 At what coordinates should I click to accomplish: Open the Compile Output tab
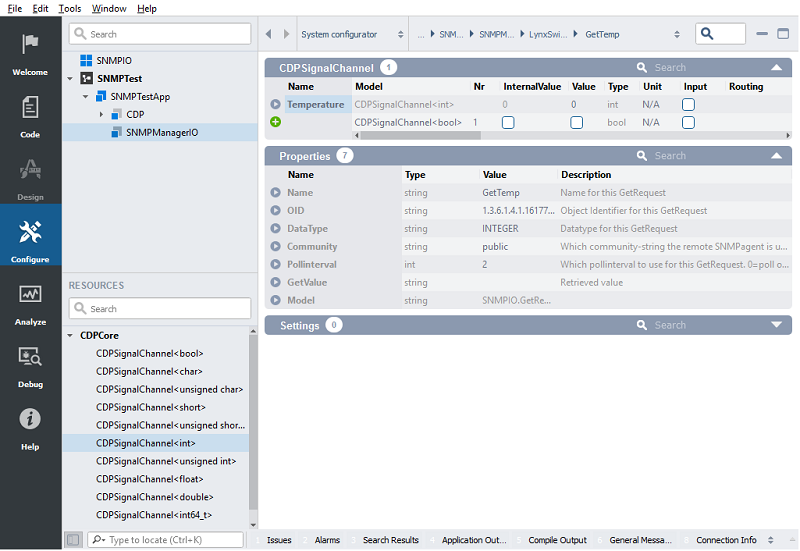(x=557, y=540)
